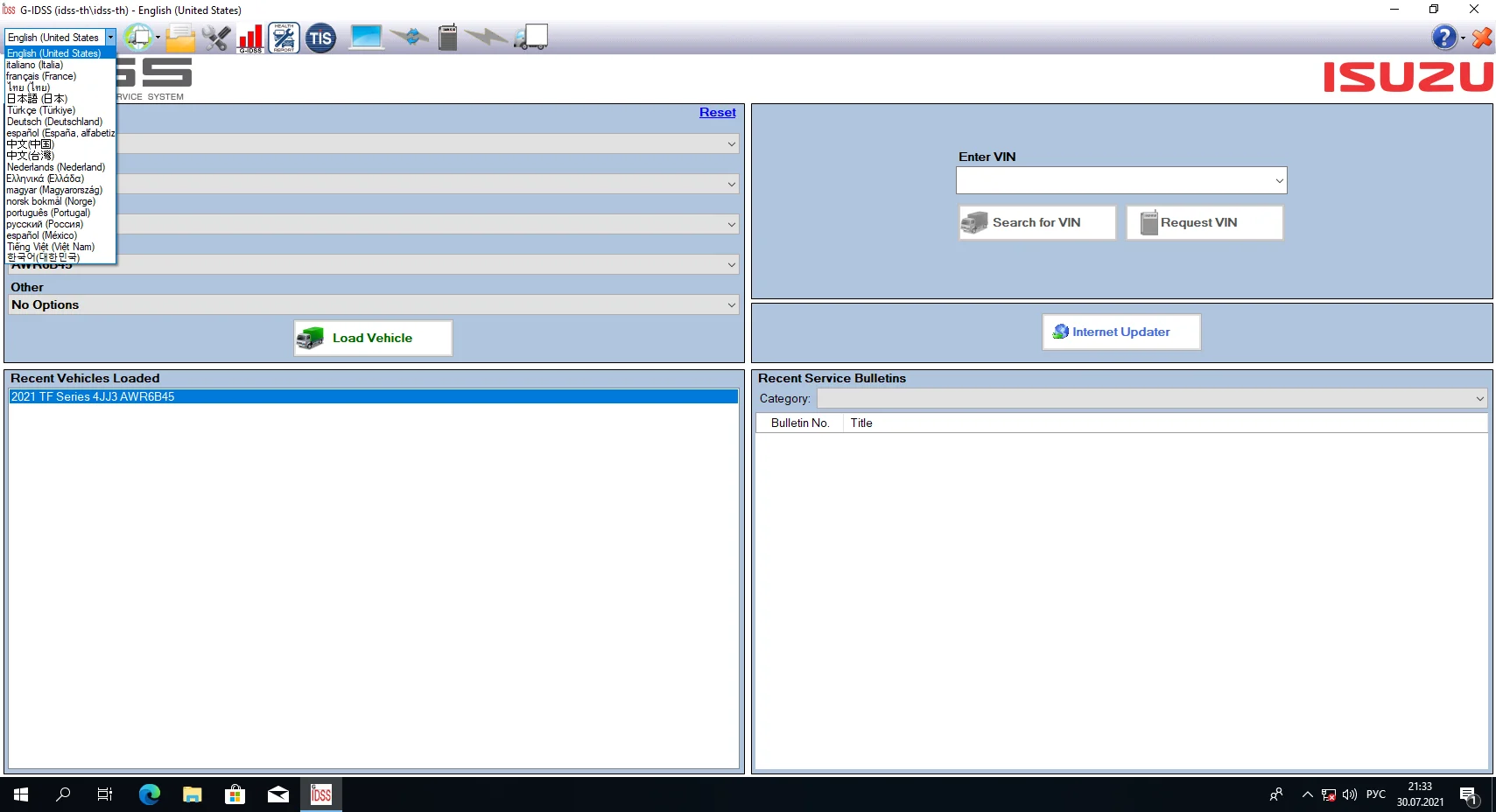The width and height of the screenshot is (1496, 812).
Task: Click the blue sync arrows toolbar icon
Action: [409, 38]
